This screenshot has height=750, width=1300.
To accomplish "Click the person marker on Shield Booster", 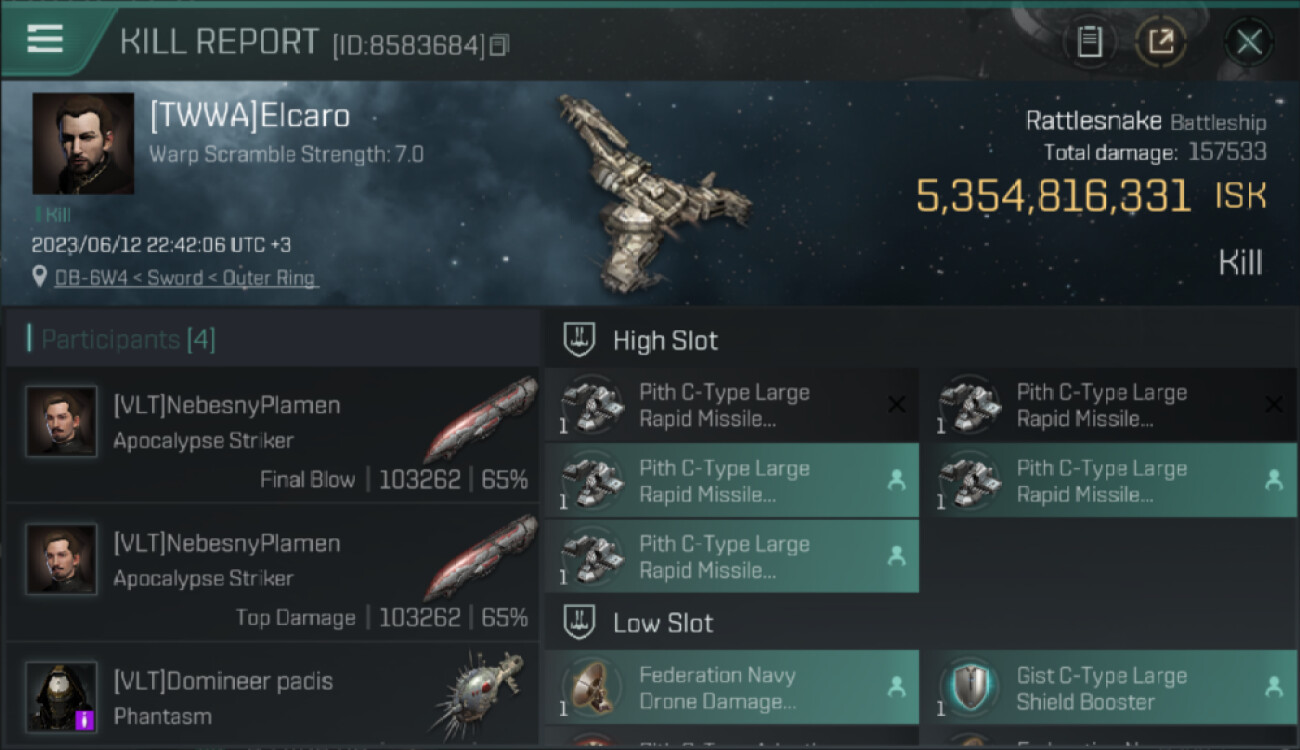I will (1274, 687).
